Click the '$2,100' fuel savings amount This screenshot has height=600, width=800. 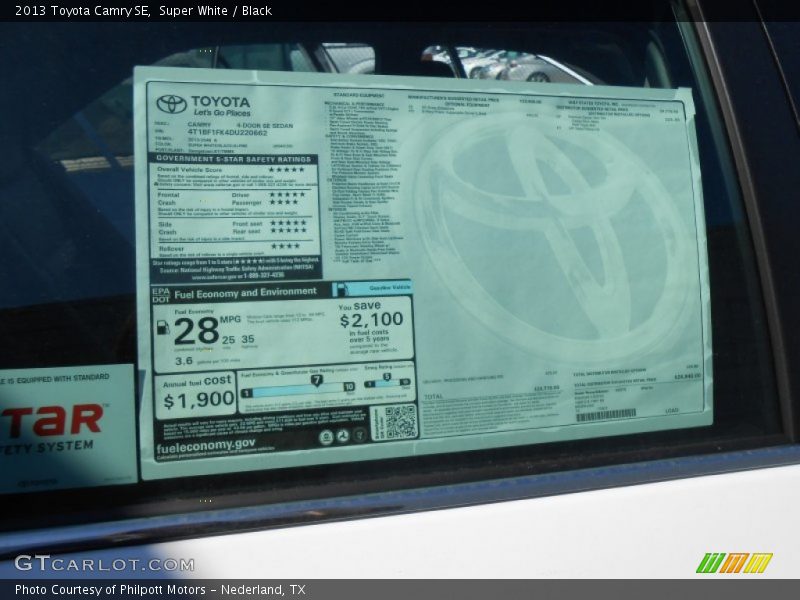pos(371,320)
